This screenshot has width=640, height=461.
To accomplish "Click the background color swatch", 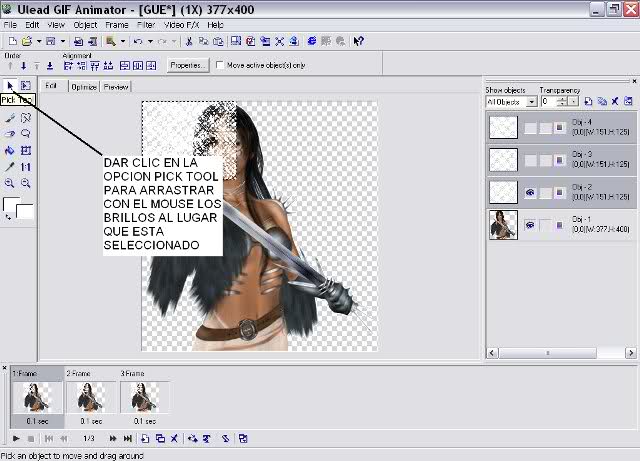I will [25, 211].
